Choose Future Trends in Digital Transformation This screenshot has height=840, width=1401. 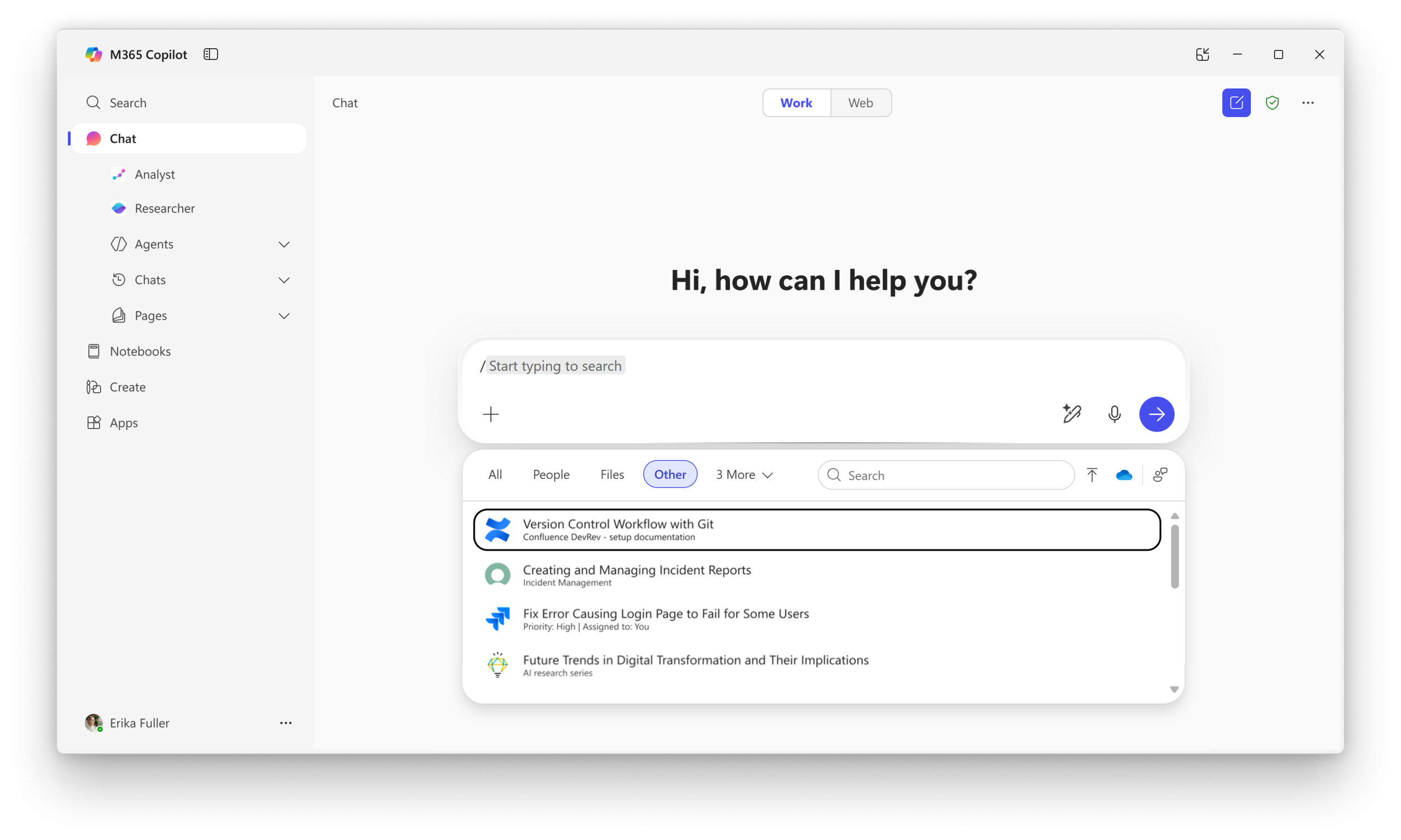(x=817, y=665)
